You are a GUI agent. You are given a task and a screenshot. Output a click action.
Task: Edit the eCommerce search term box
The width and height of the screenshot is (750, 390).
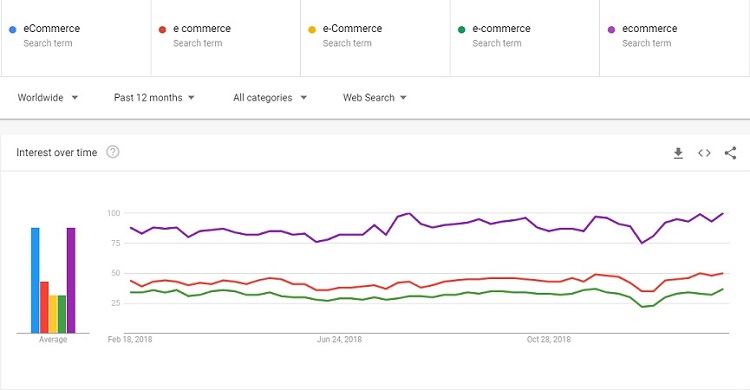tap(76, 38)
